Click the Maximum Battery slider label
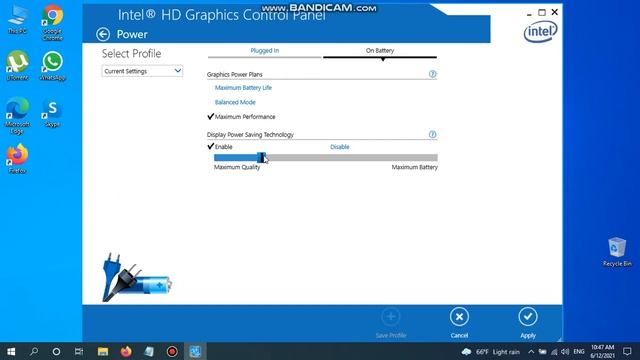This screenshot has height=360, width=640. tap(414, 167)
